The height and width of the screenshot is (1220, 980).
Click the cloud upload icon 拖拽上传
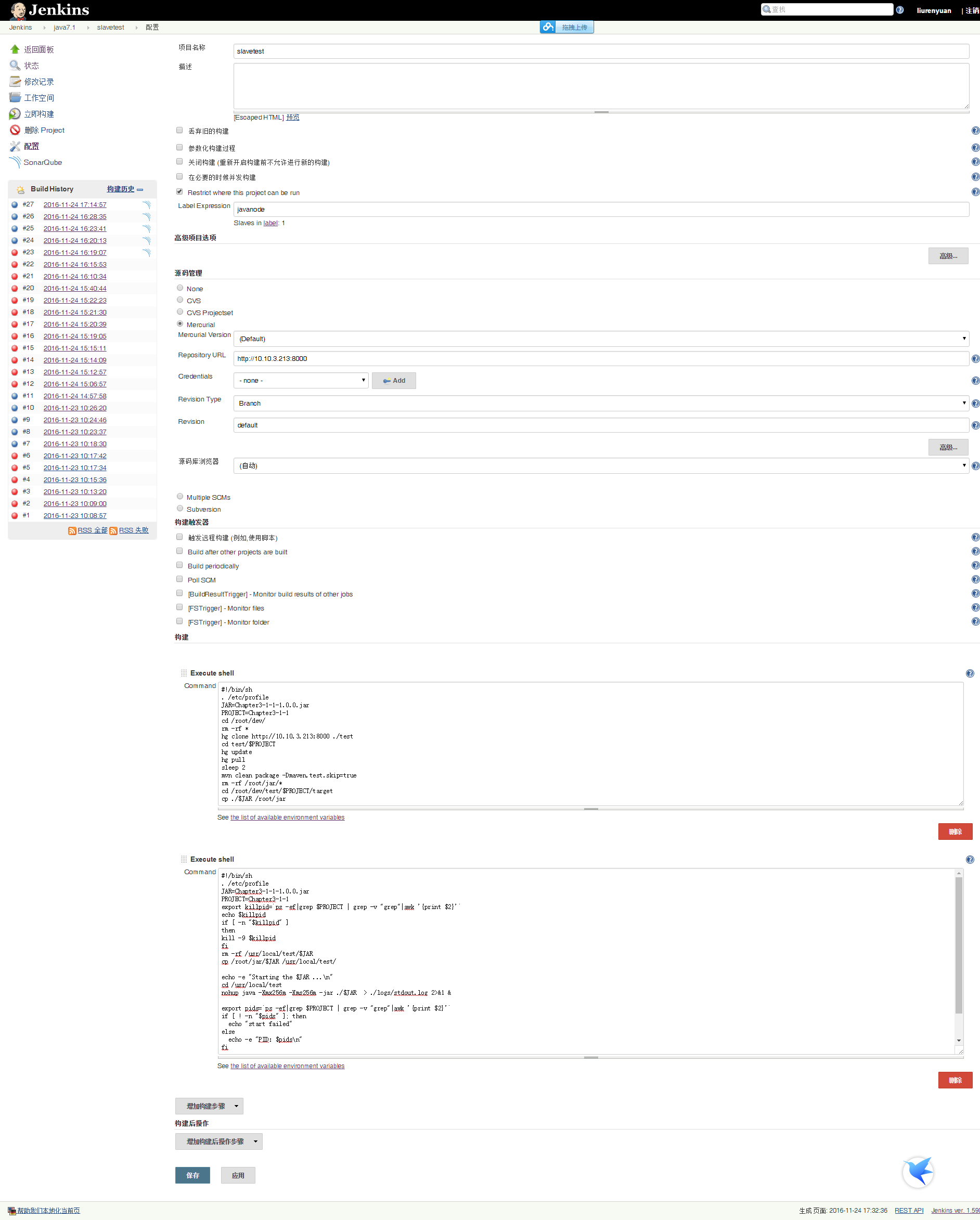(x=547, y=27)
